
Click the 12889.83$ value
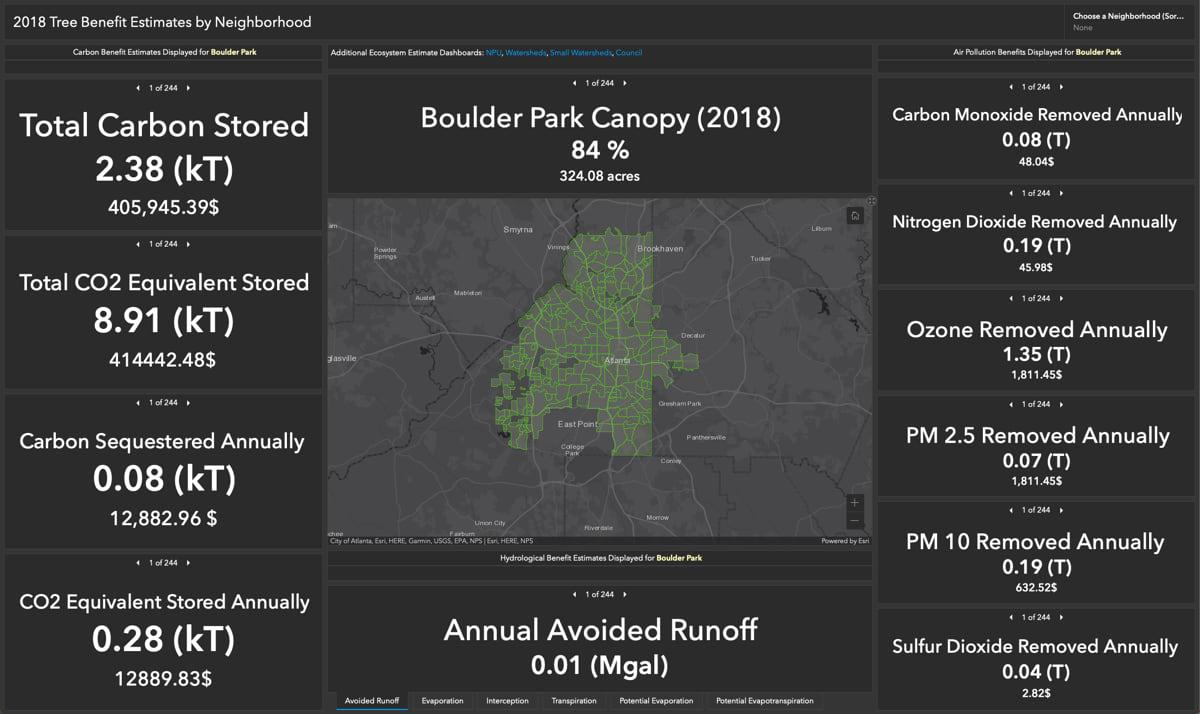coord(163,678)
